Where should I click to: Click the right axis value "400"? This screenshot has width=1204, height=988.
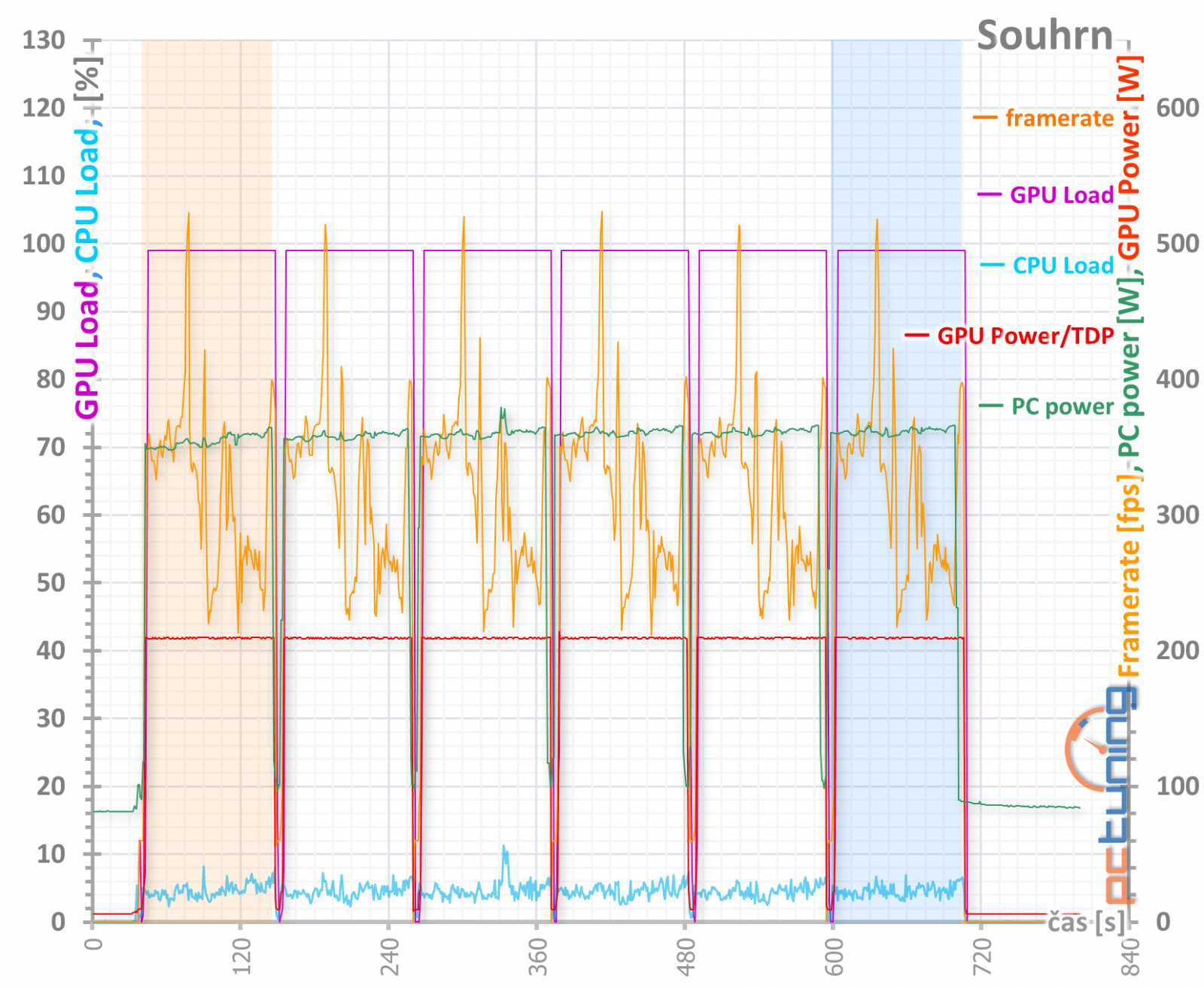pos(1178,378)
